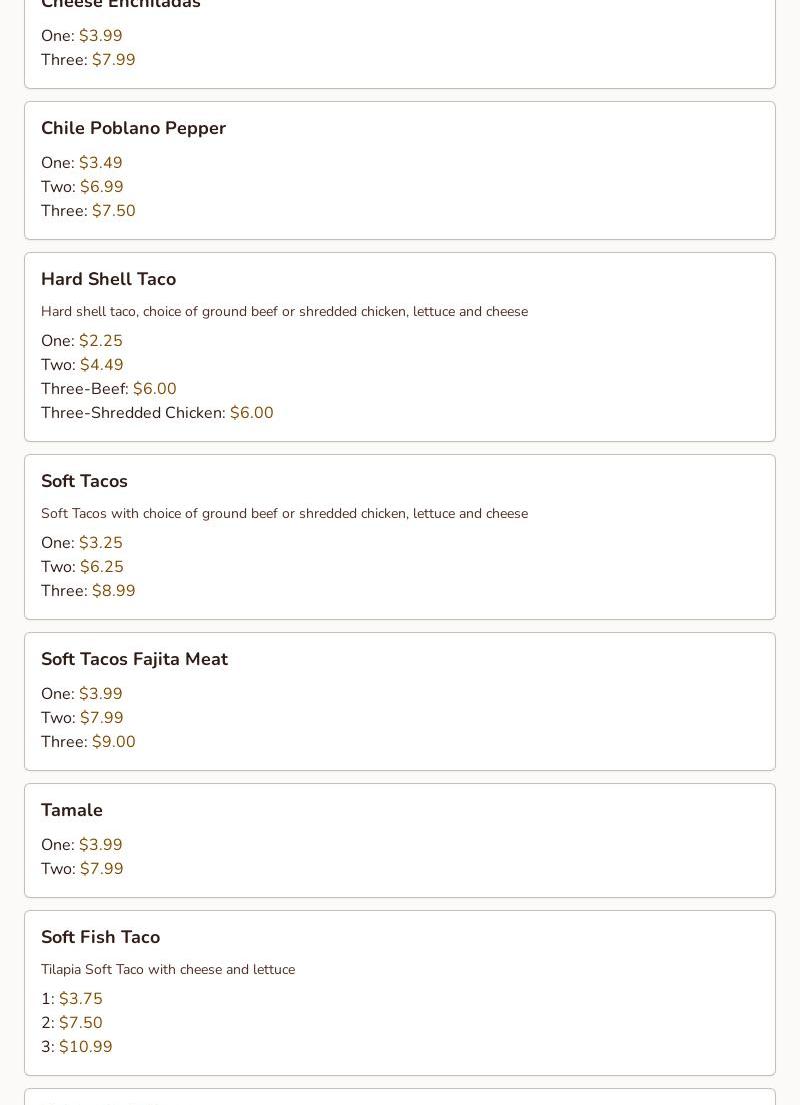This screenshot has width=800, height=1105.
Task: Open the Soft Tacos Fajita Meat item
Action: 134,659
